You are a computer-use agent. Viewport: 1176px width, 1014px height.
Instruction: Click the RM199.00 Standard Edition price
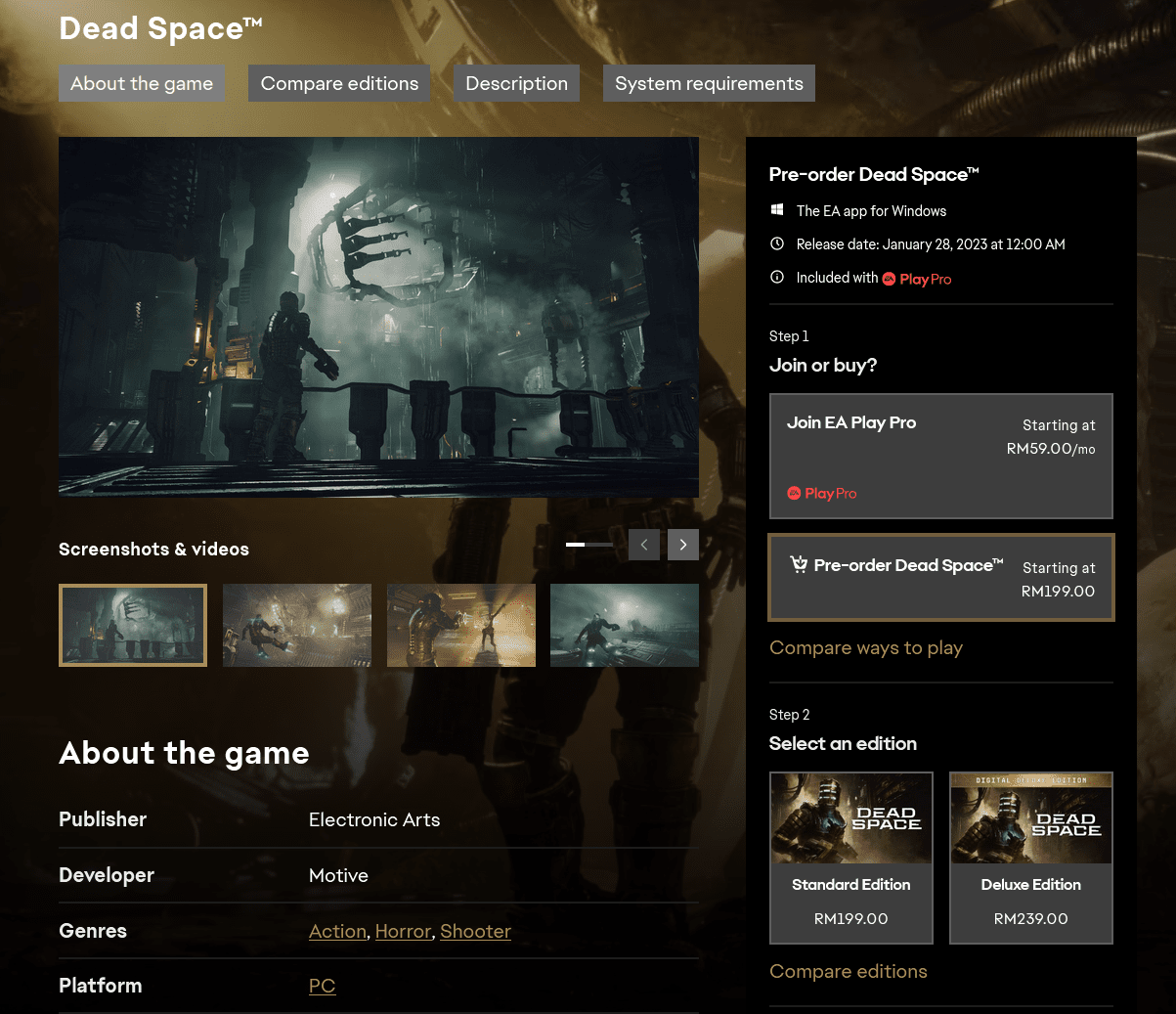point(851,918)
